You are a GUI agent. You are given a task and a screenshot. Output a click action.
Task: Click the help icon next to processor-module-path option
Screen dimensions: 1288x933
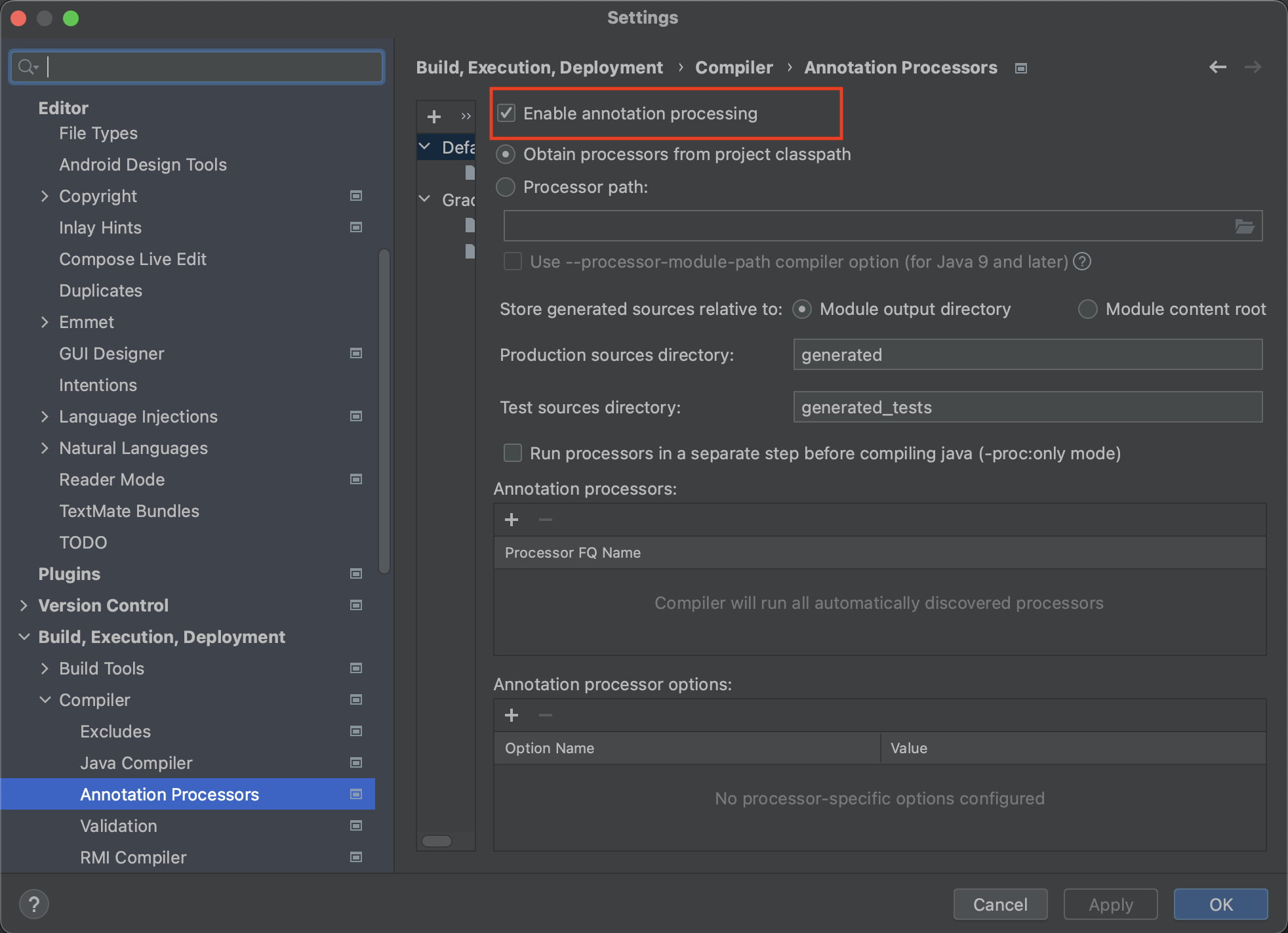tap(1082, 262)
